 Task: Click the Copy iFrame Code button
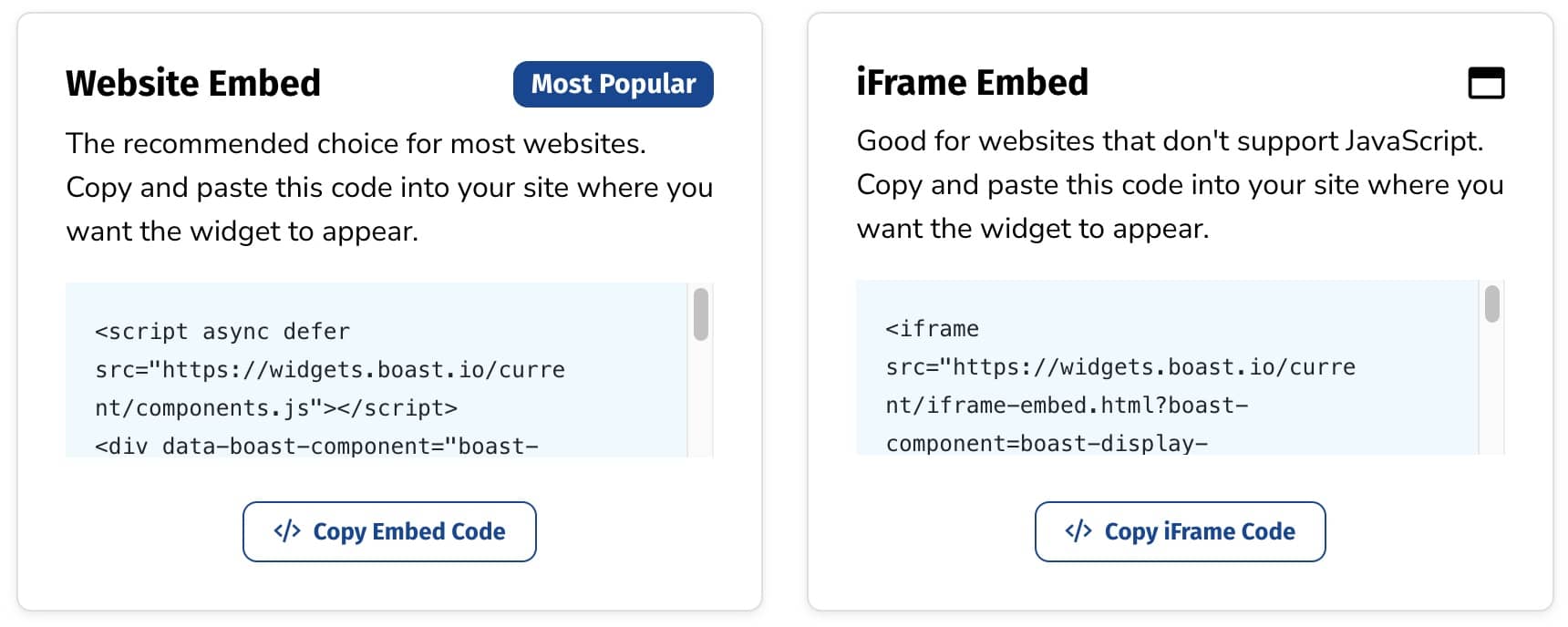pyautogui.click(x=1180, y=531)
